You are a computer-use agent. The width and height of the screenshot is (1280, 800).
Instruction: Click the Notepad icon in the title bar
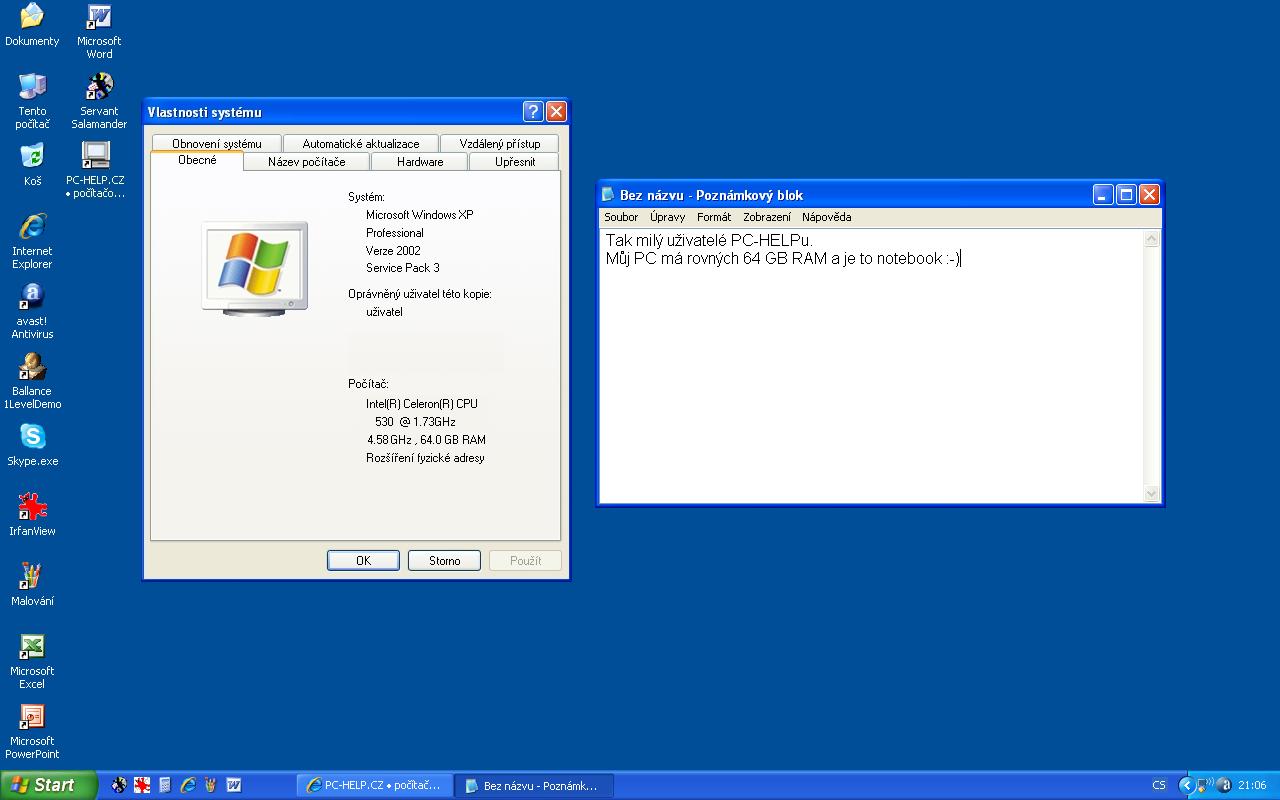coord(608,194)
